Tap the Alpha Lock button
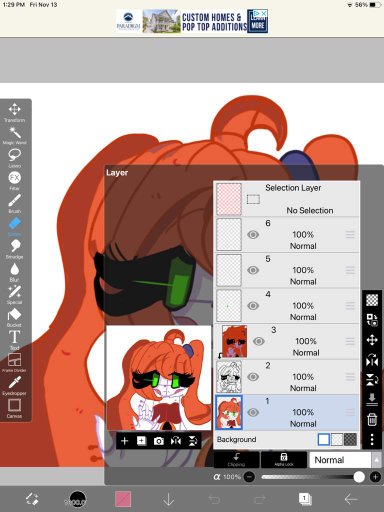 [284, 460]
